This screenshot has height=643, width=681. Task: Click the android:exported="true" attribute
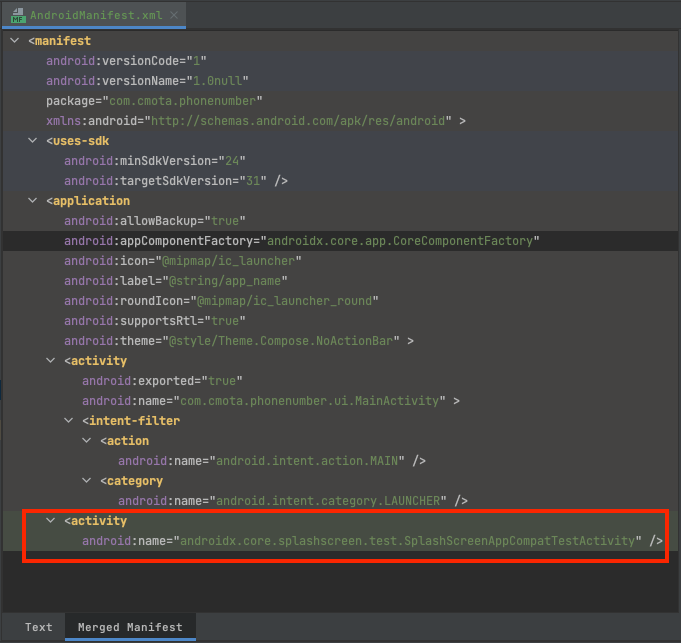(x=162, y=380)
